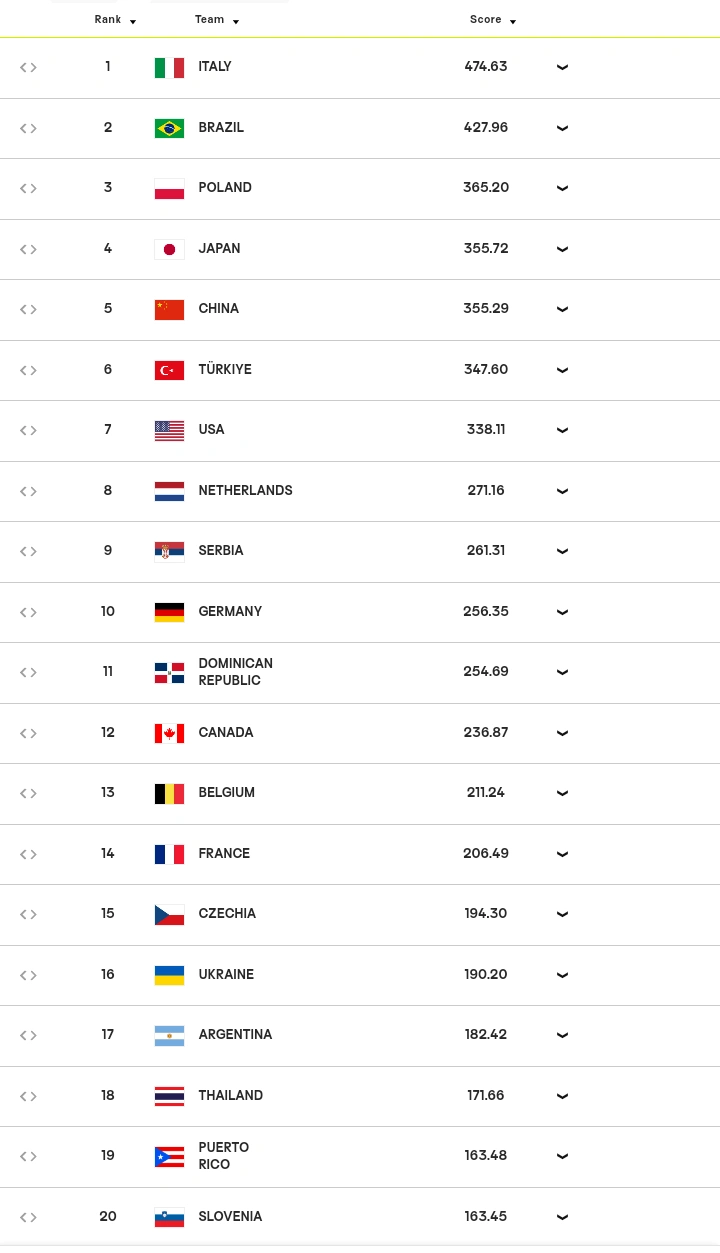Click the China flag icon
Screen dimensions: 720x1253
169,309
